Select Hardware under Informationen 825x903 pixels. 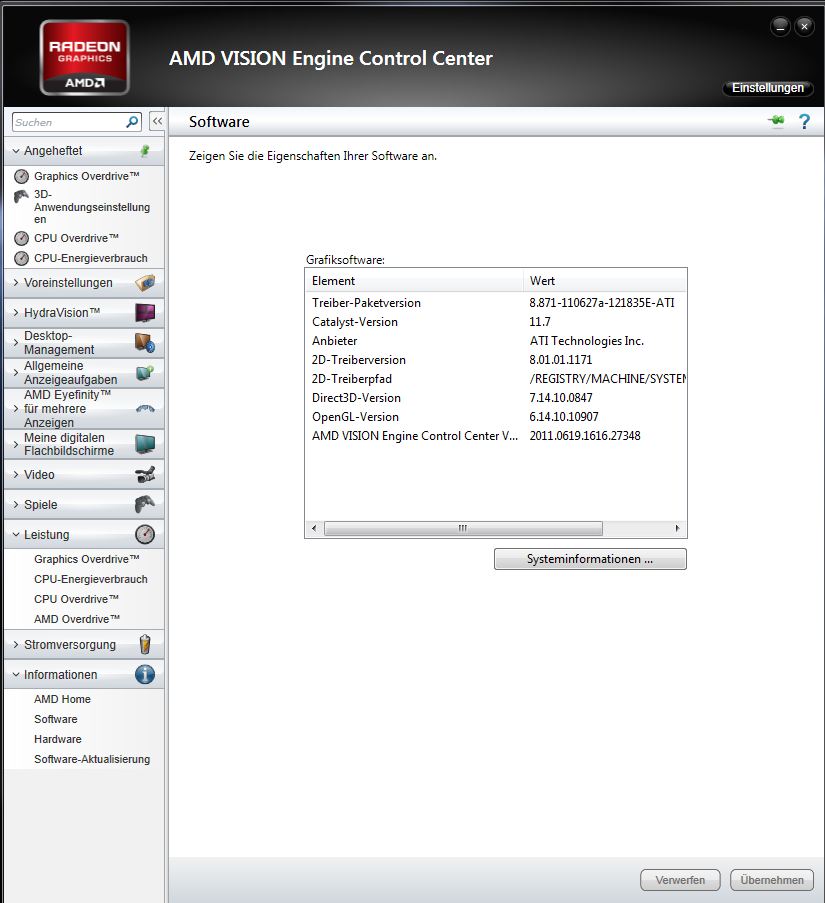click(x=58, y=739)
